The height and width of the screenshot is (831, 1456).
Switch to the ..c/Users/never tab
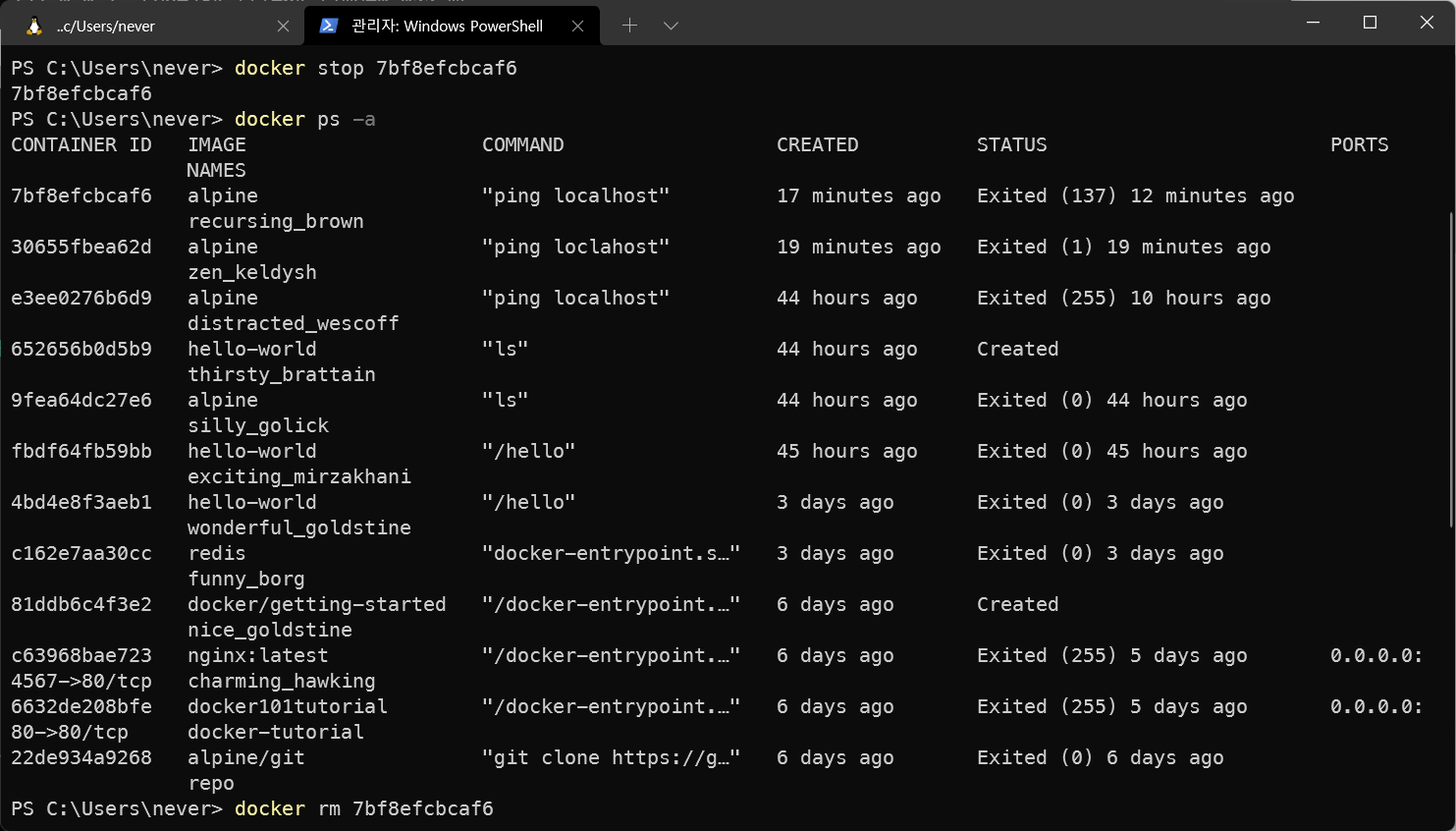(x=157, y=27)
